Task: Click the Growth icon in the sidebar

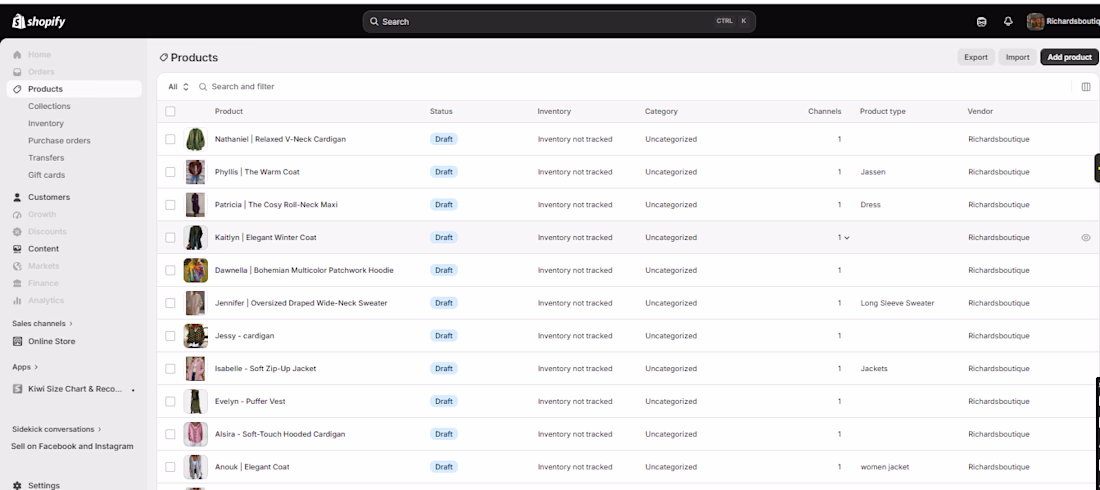Action: click(18, 215)
